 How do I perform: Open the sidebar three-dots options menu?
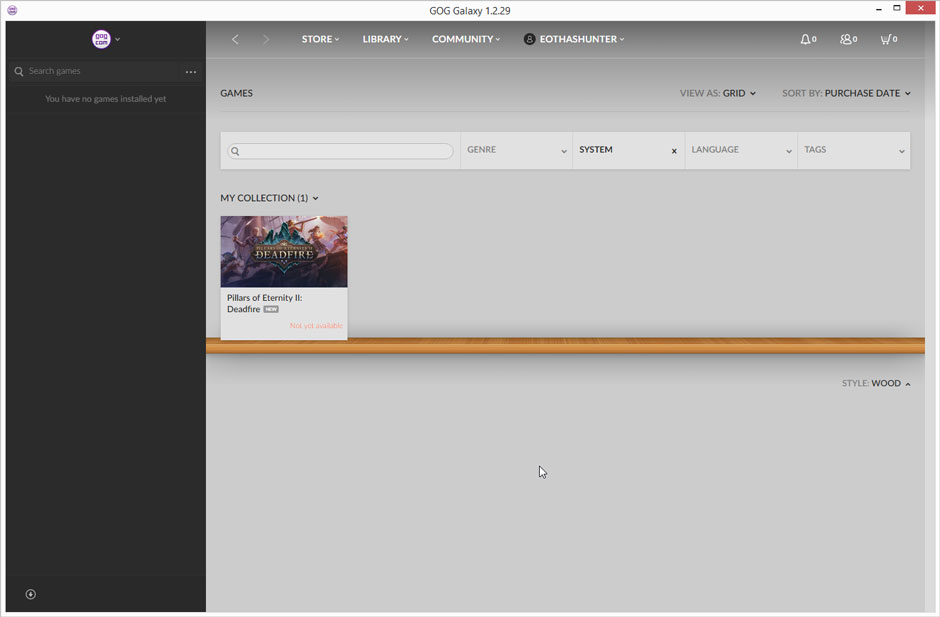[191, 72]
